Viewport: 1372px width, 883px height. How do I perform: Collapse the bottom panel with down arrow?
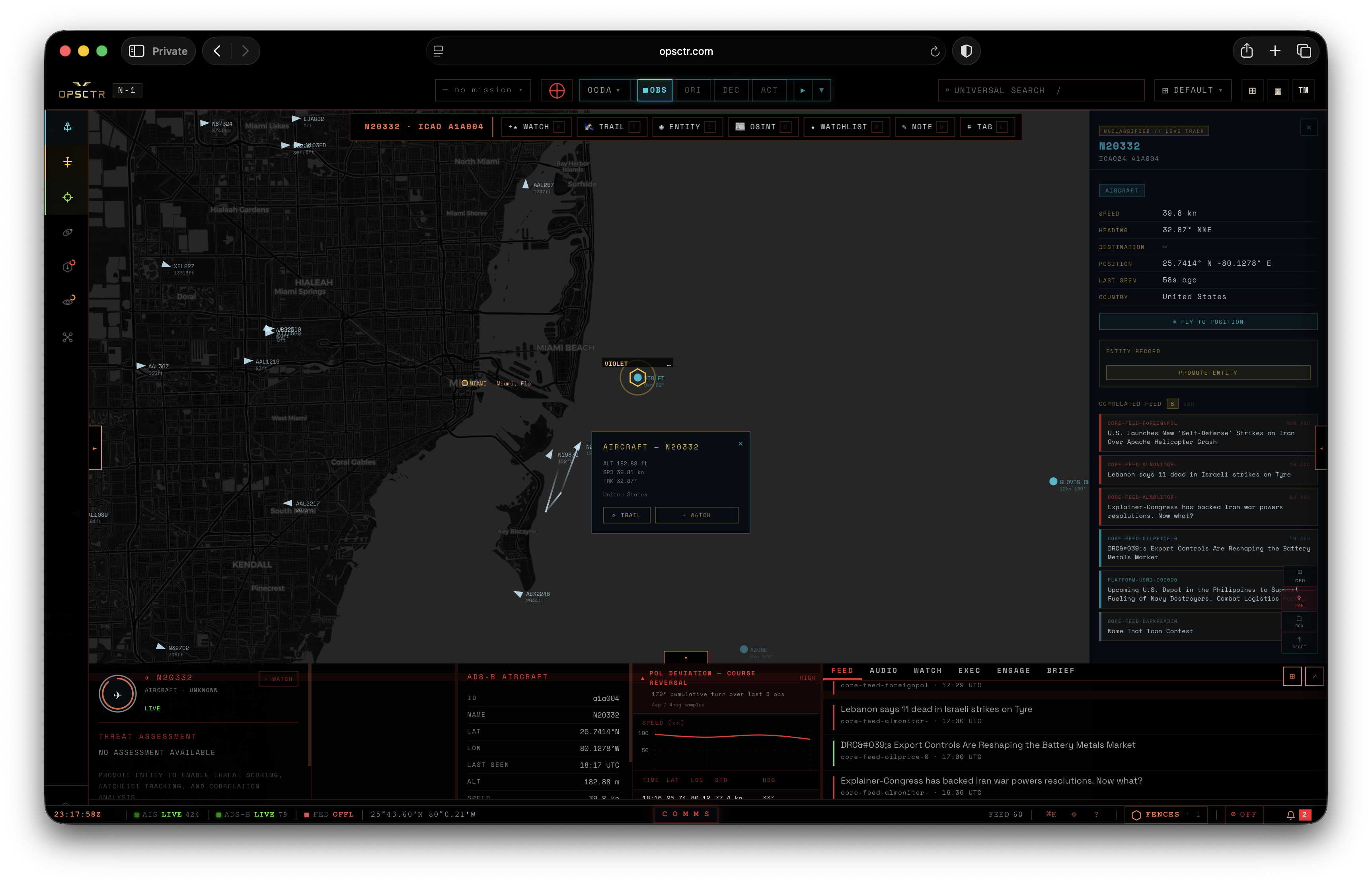(x=686, y=657)
